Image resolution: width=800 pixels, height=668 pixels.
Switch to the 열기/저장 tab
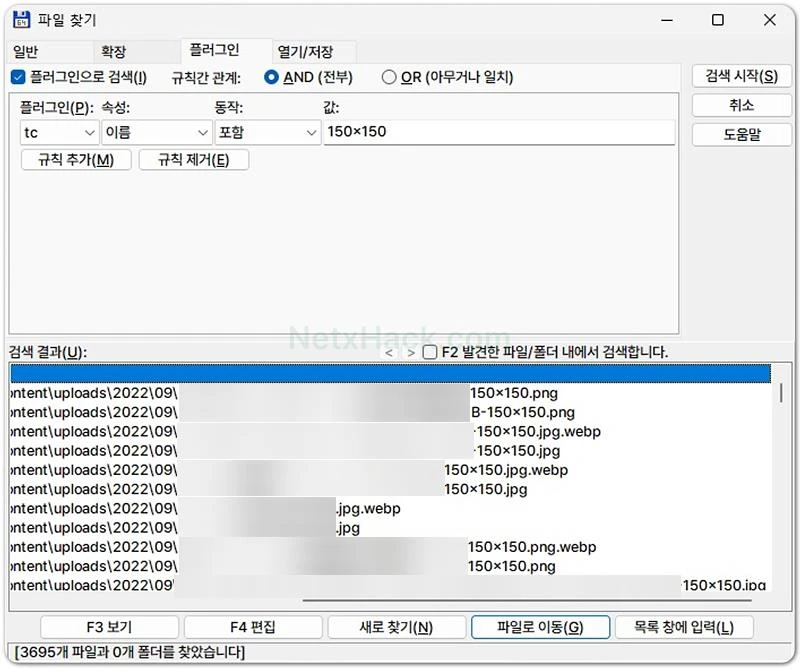click(305, 52)
